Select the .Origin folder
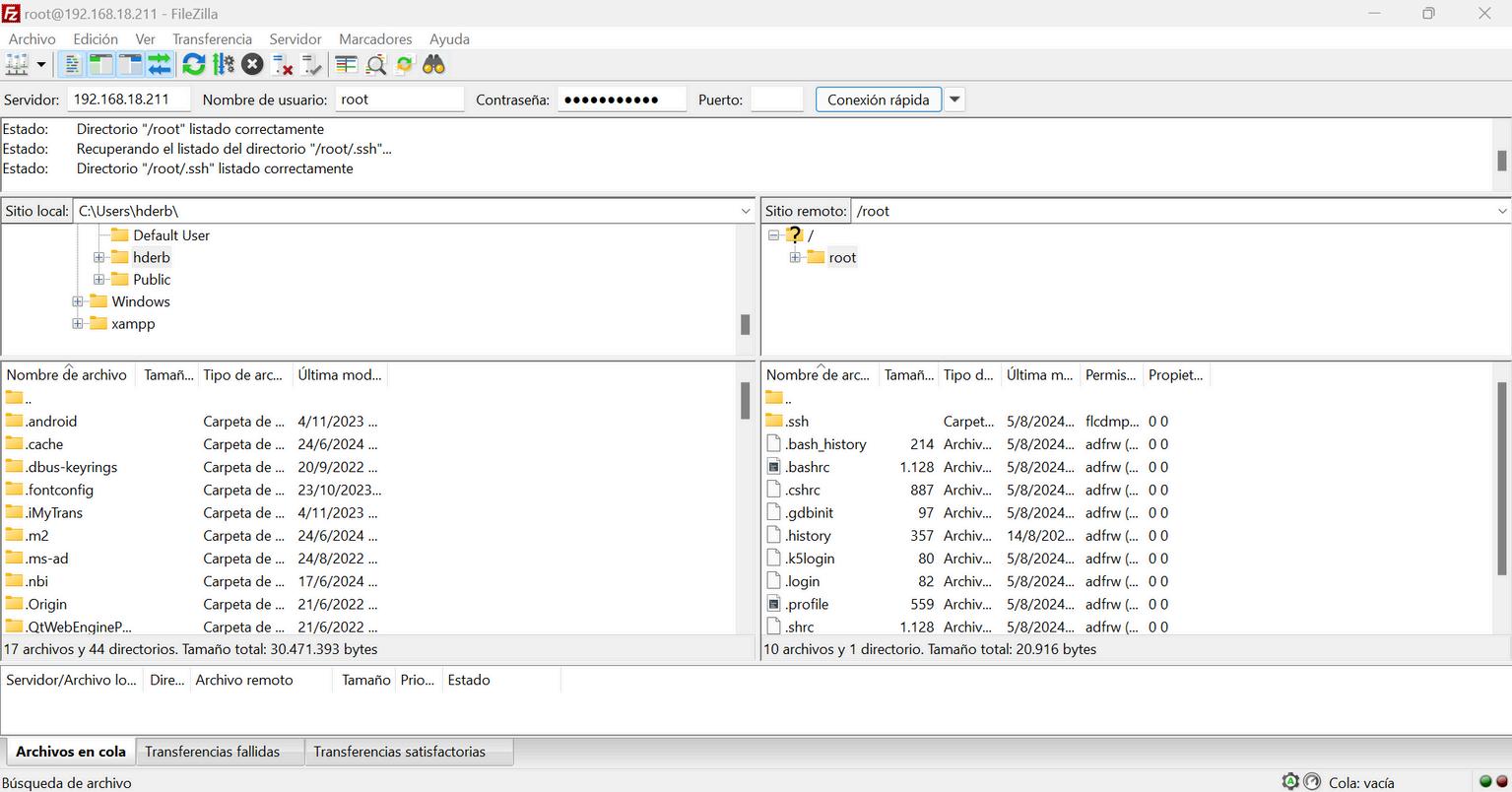 46,605
